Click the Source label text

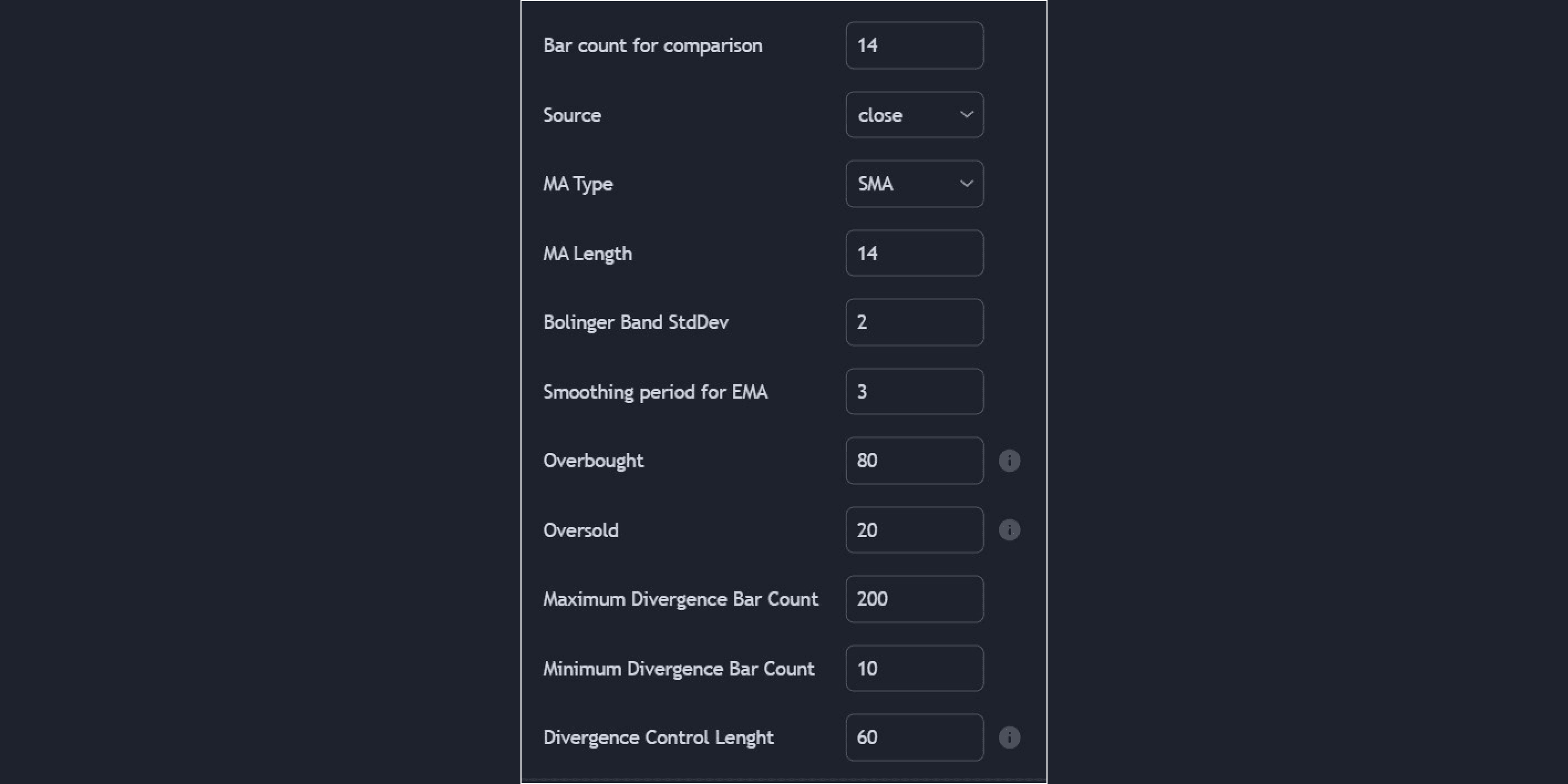[572, 115]
